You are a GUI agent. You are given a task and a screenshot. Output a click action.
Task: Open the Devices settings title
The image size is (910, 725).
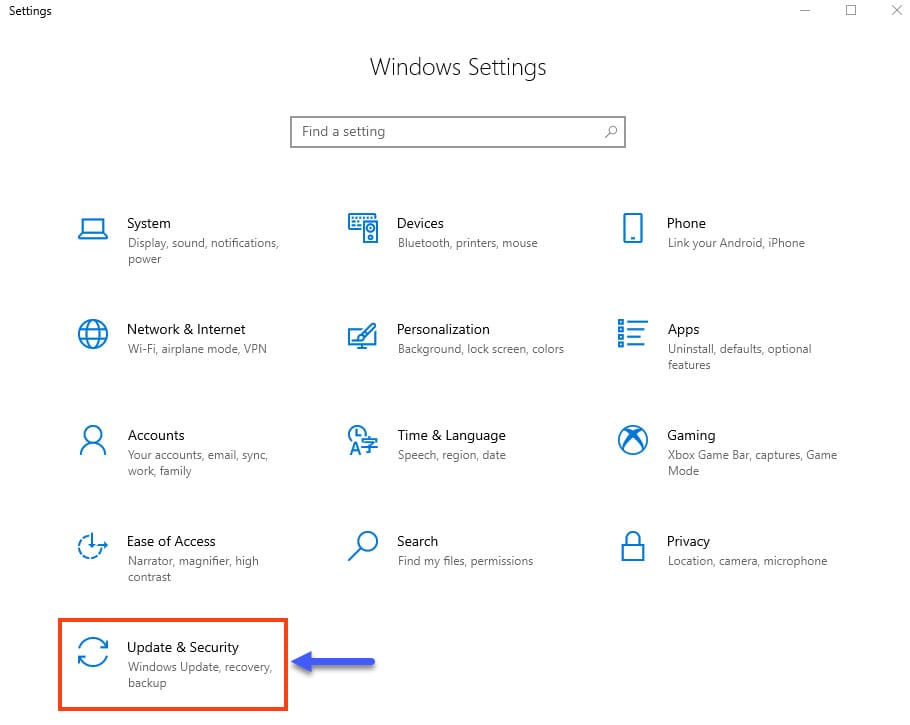click(420, 223)
